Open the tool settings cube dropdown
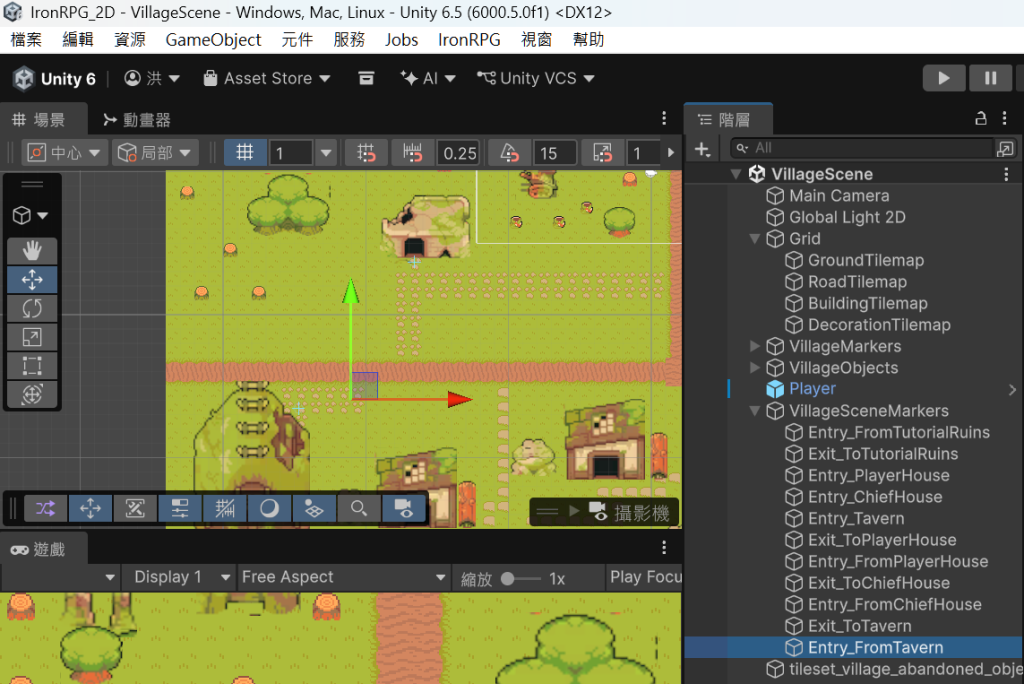This screenshot has width=1024, height=684. click(x=31, y=215)
